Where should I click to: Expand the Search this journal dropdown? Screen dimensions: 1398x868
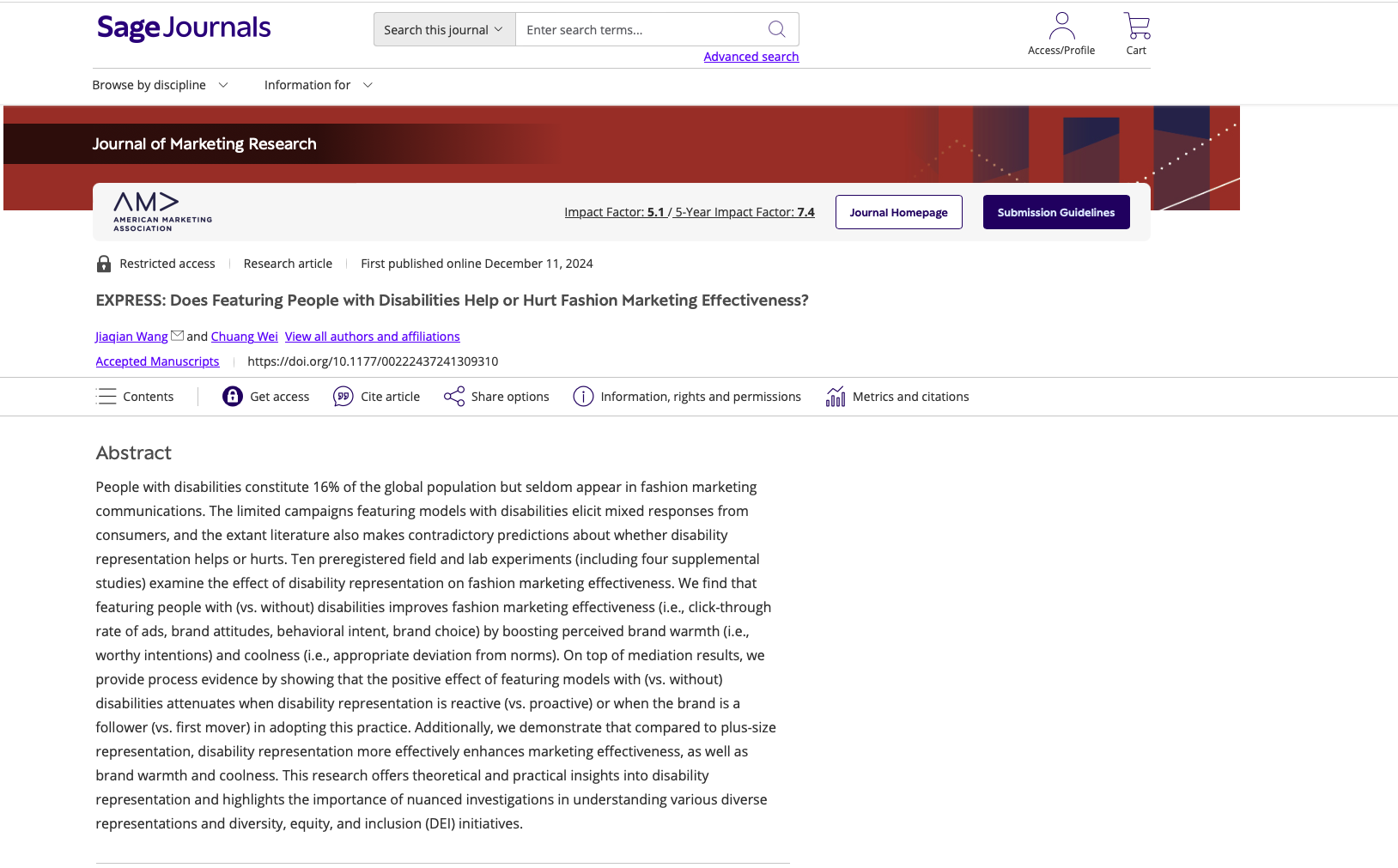[x=443, y=28]
